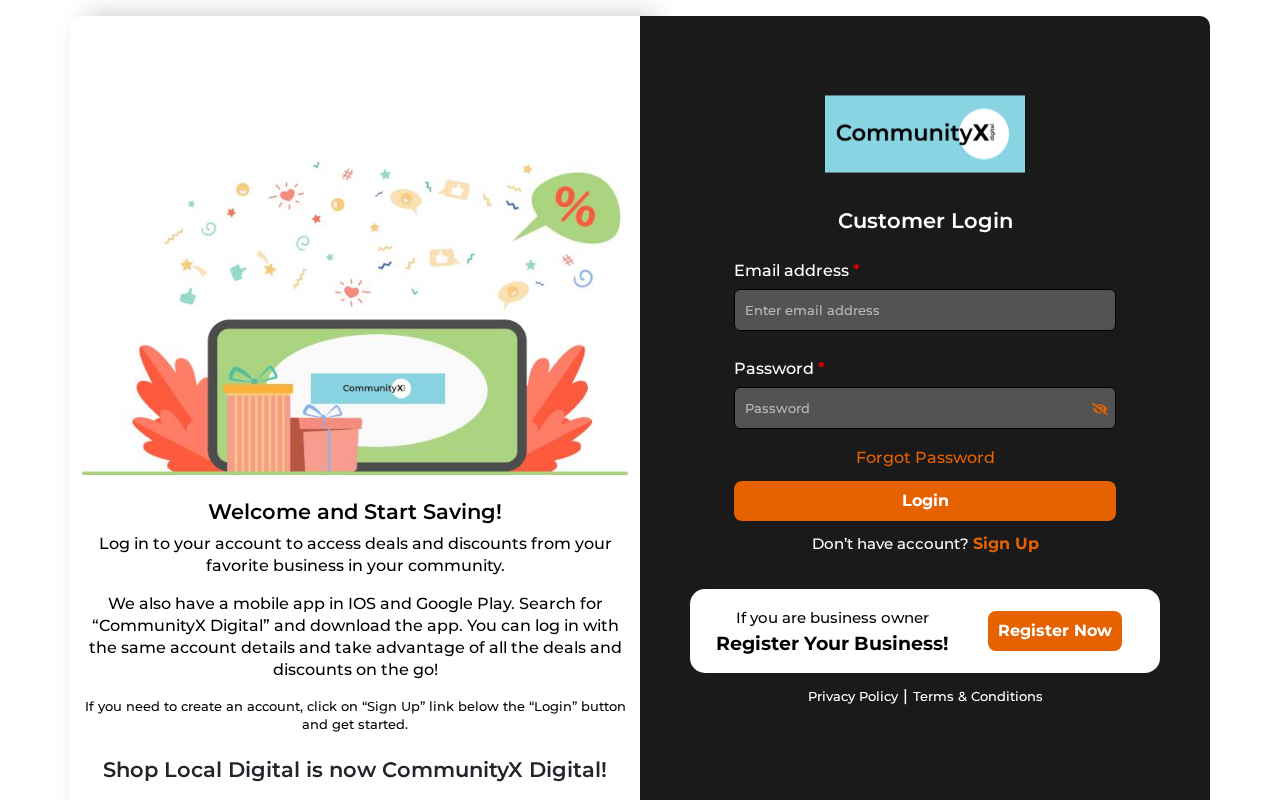Click the CommunityX logo on the tablet illustration
The height and width of the screenshot is (800, 1280).
(x=378, y=388)
